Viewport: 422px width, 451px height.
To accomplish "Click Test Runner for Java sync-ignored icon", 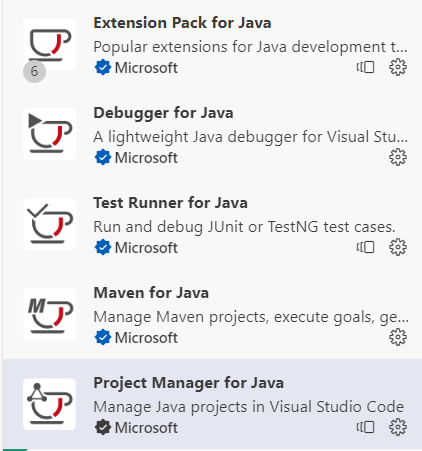I will click(365, 247).
